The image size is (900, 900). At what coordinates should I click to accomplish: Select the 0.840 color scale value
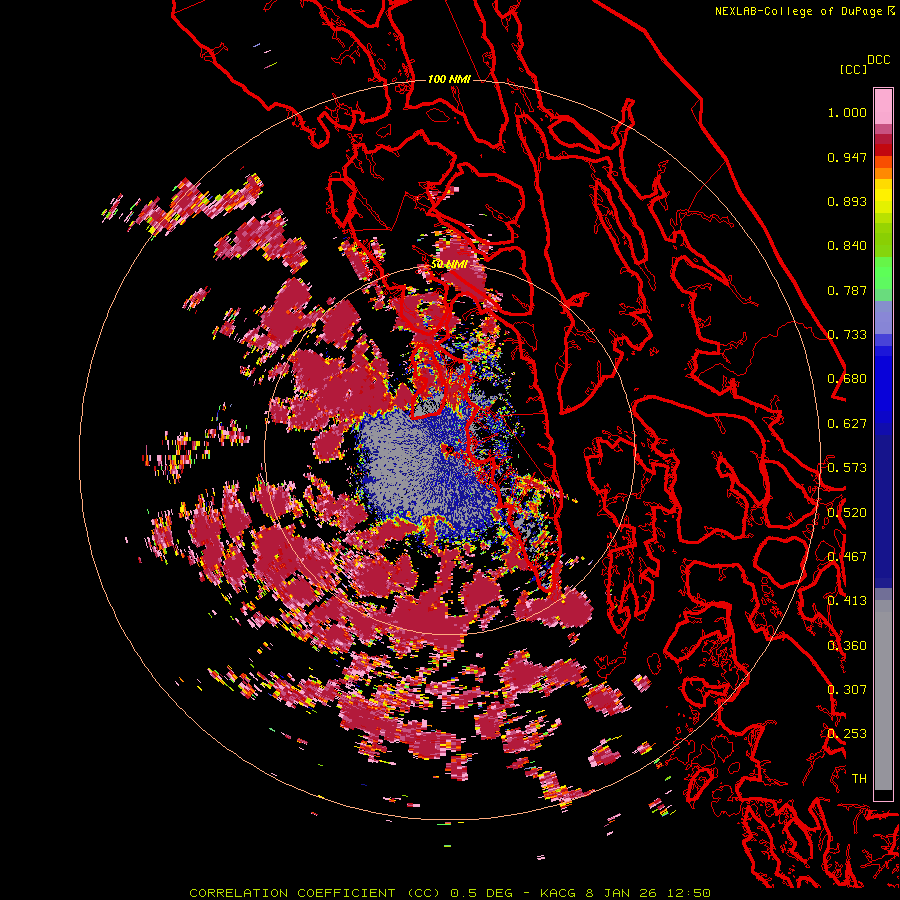click(847, 246)
